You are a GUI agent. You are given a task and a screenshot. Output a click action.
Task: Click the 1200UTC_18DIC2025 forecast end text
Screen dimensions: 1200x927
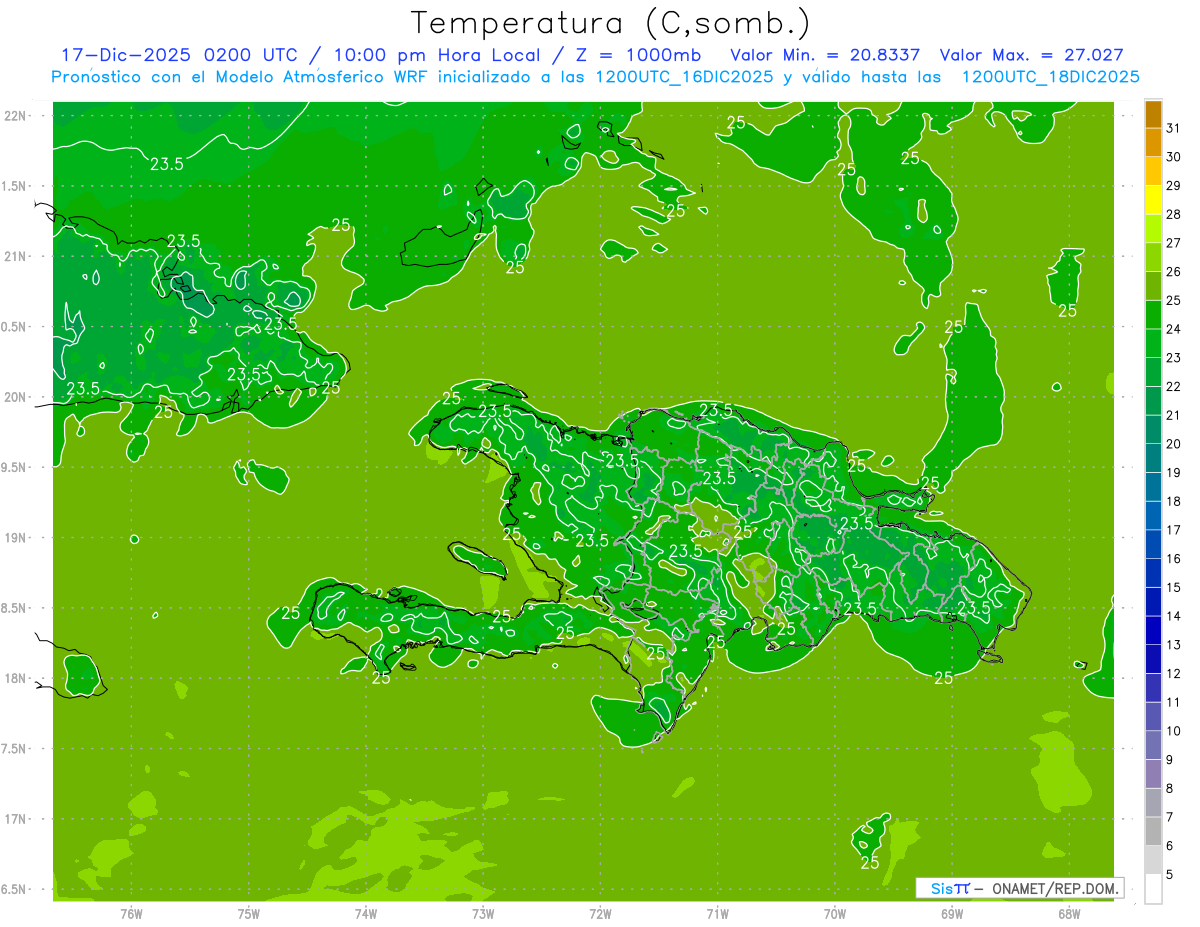1051,77
